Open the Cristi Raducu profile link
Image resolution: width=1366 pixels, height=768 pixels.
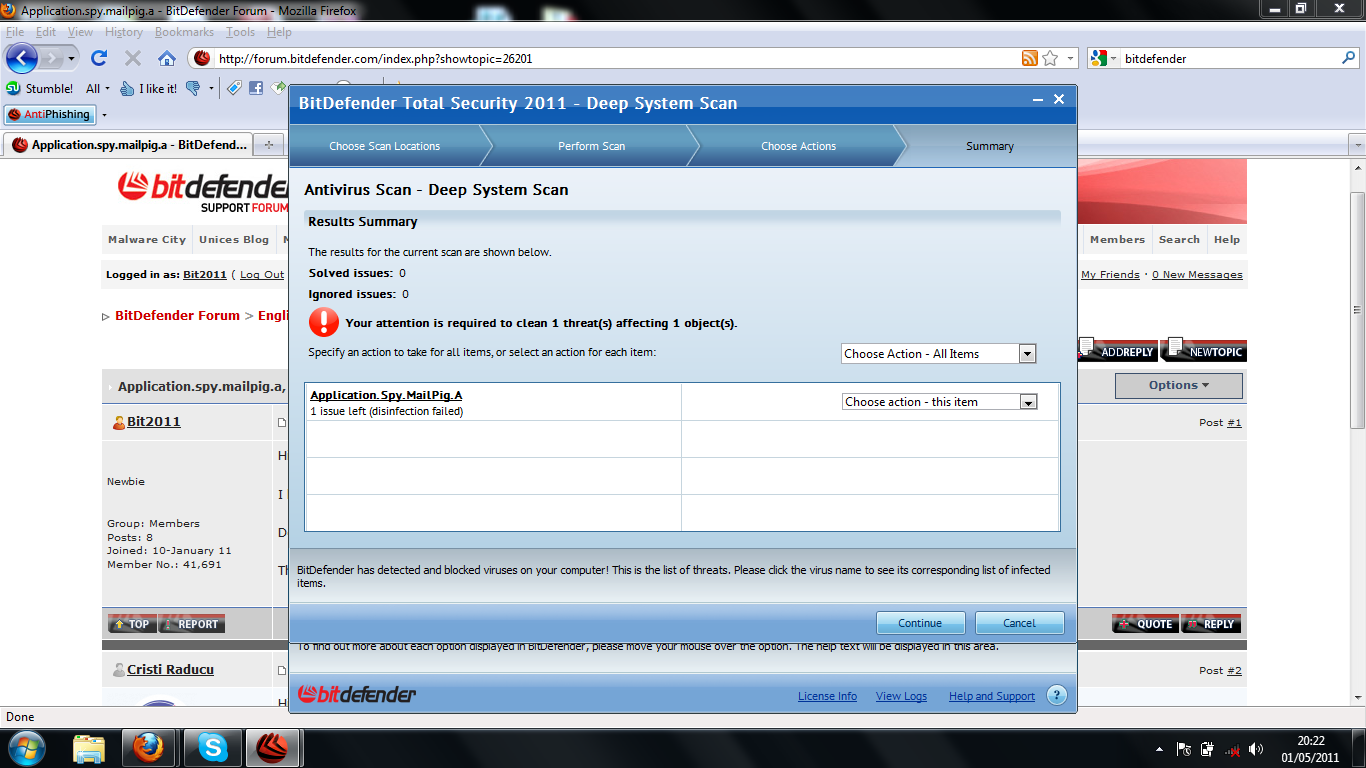[170, 670]
